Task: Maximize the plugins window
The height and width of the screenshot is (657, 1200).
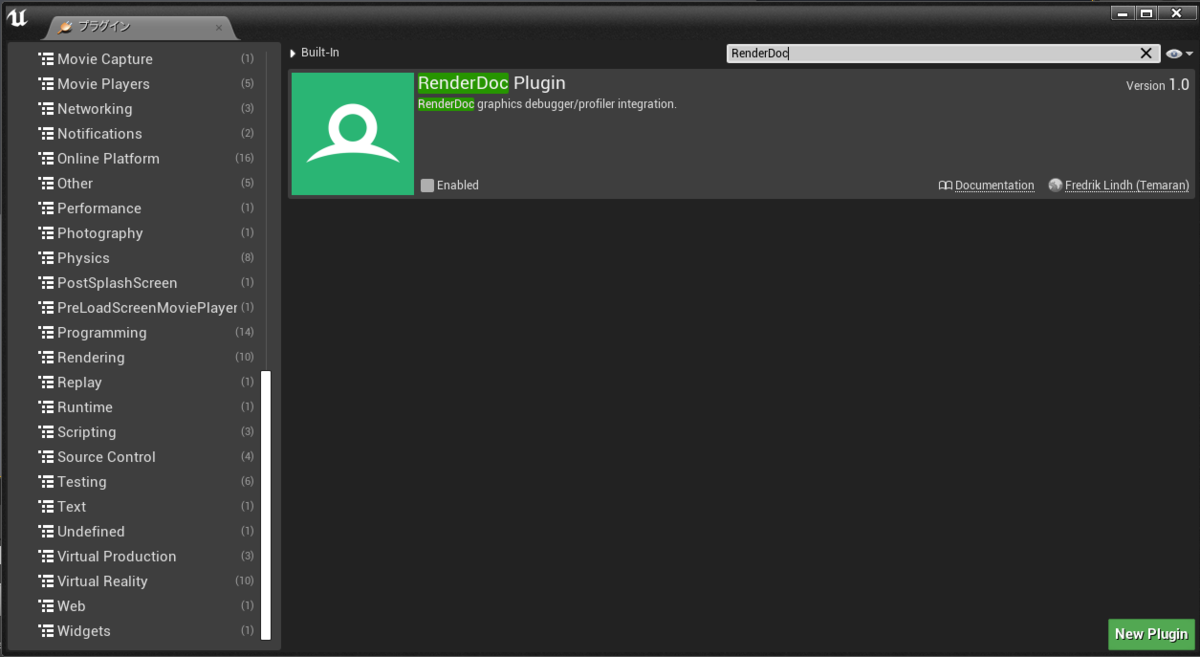Action: coord(1146,13)
